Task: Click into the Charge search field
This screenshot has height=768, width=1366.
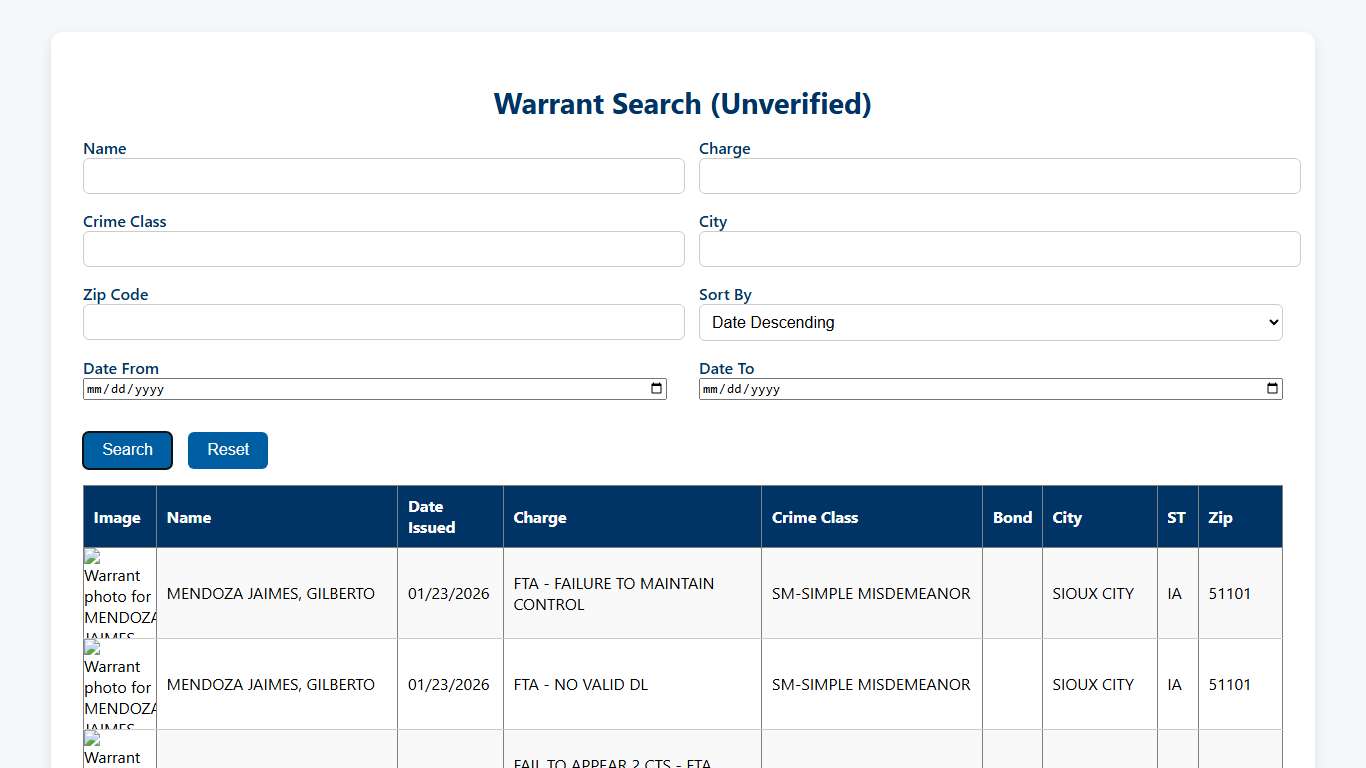Action: pyautogui.click(x=999, y=176)
